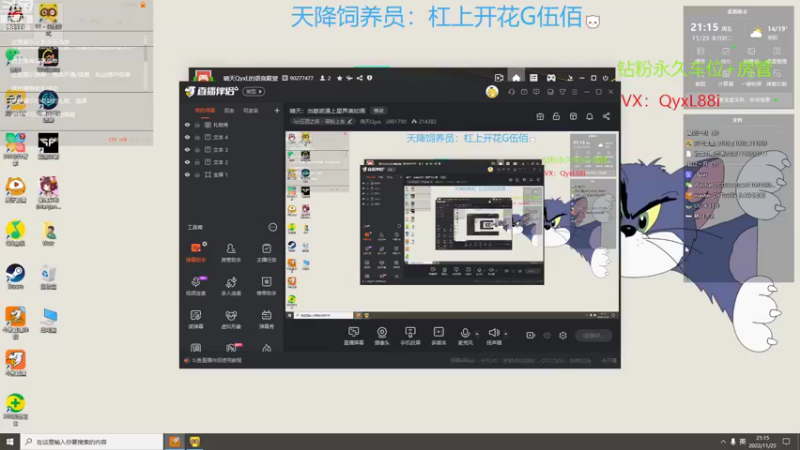Image resolution: width=800 pixels, height=450 pixels.
Task: Toggle the lock on the 全屏 1 layer
Action: (197, 174)
